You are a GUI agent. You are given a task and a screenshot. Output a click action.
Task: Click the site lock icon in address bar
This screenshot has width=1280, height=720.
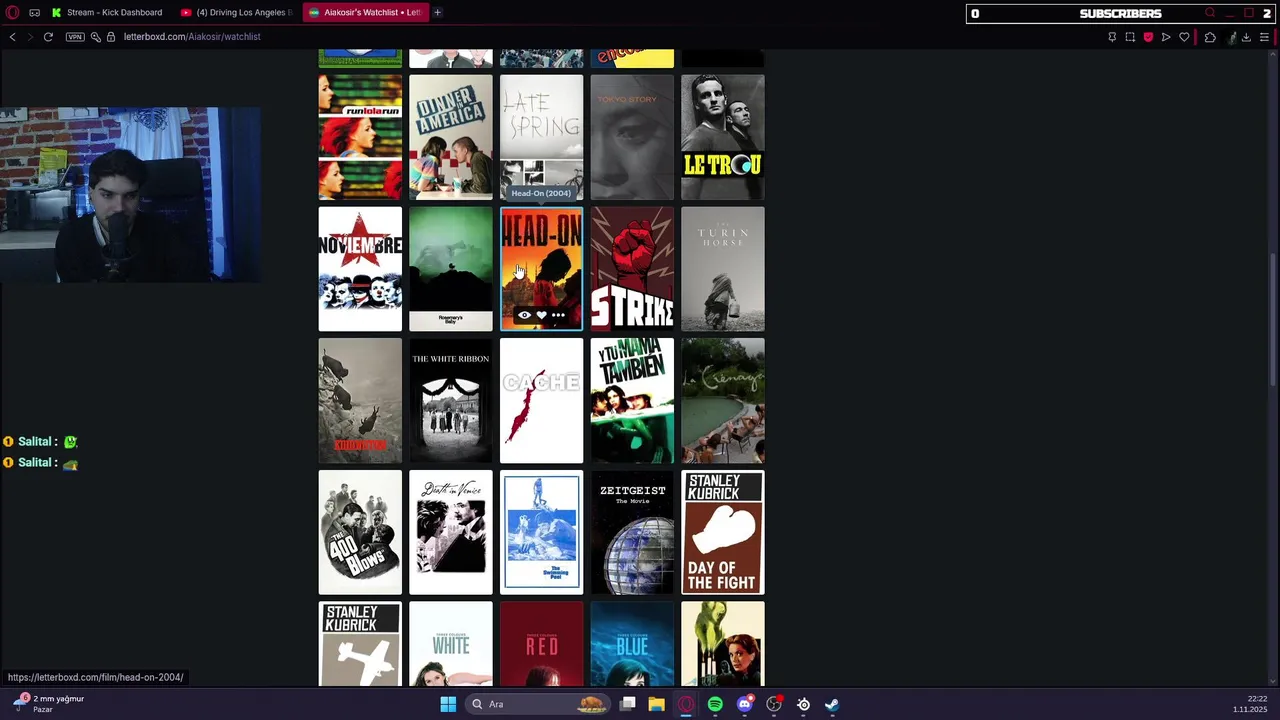[111, 37]
